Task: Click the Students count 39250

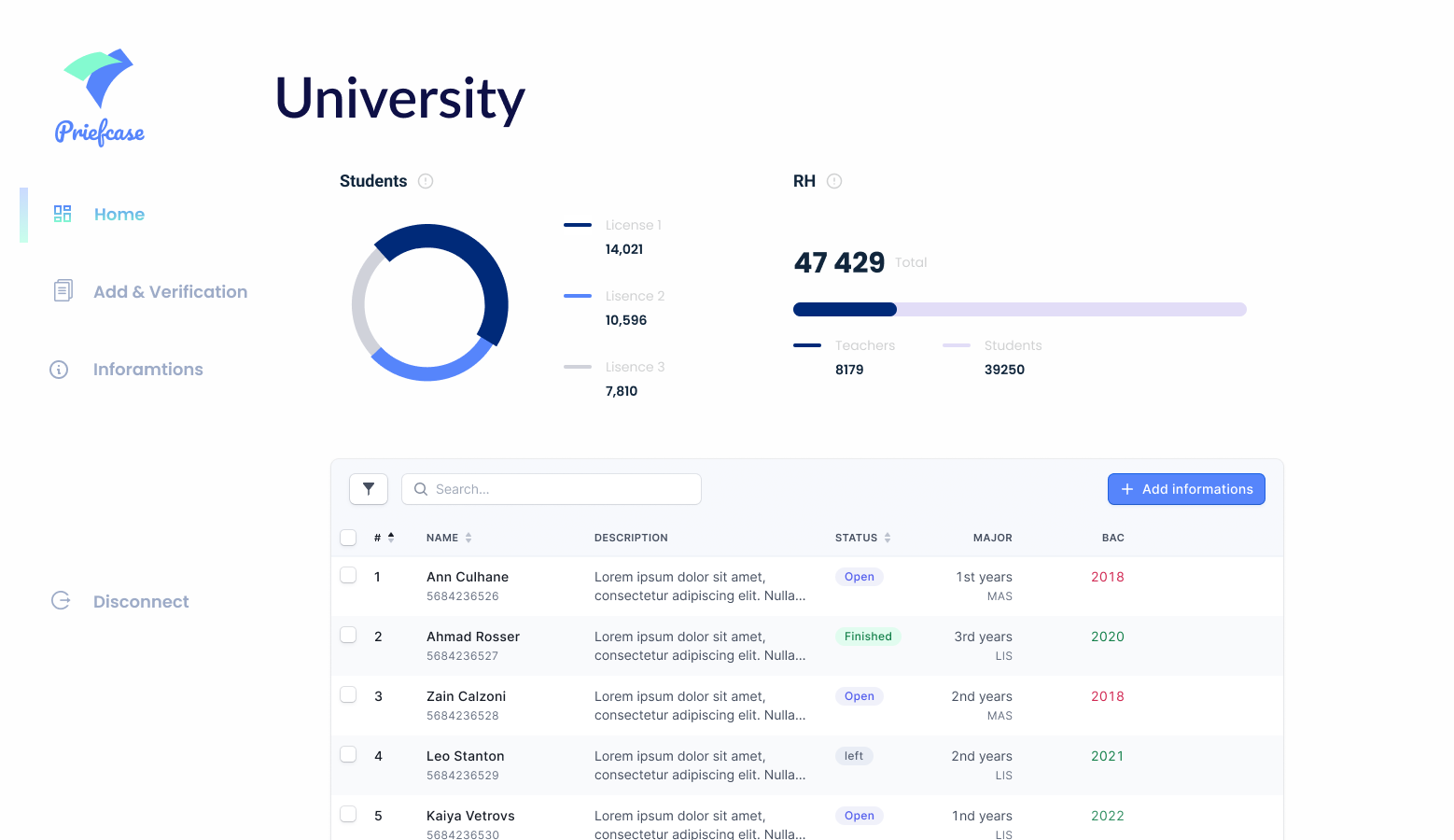Action: [1004, 370]
